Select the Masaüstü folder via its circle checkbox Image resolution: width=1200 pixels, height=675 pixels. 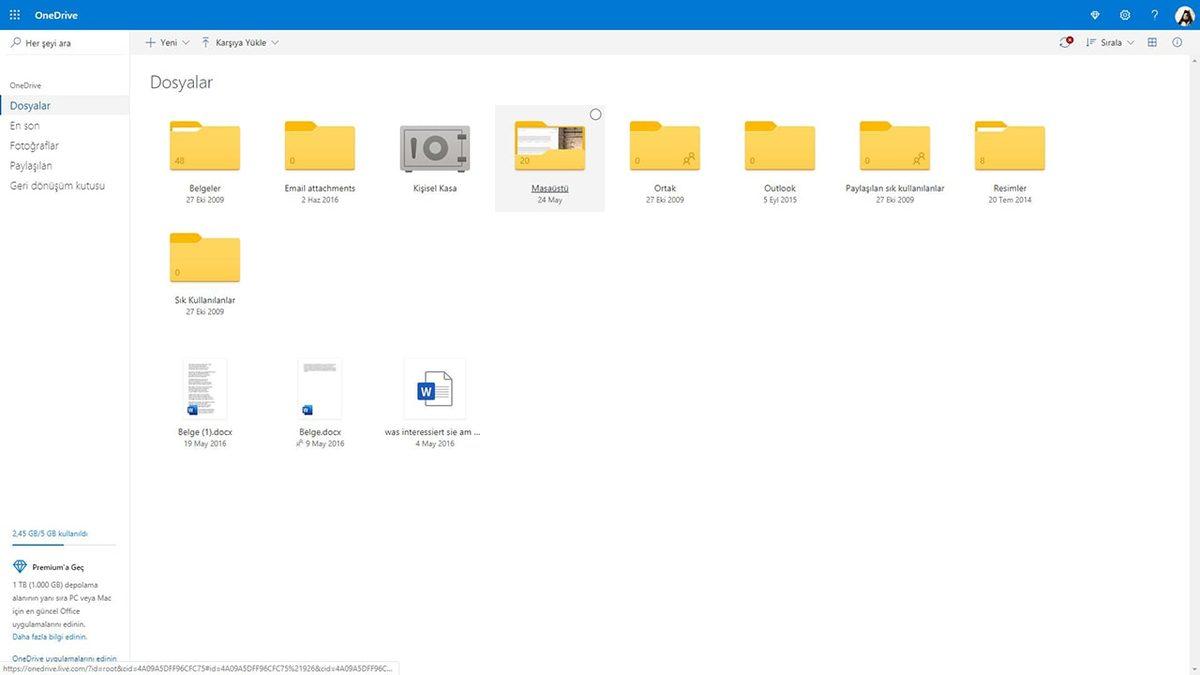pyautogui.click(x=596, y=114)
